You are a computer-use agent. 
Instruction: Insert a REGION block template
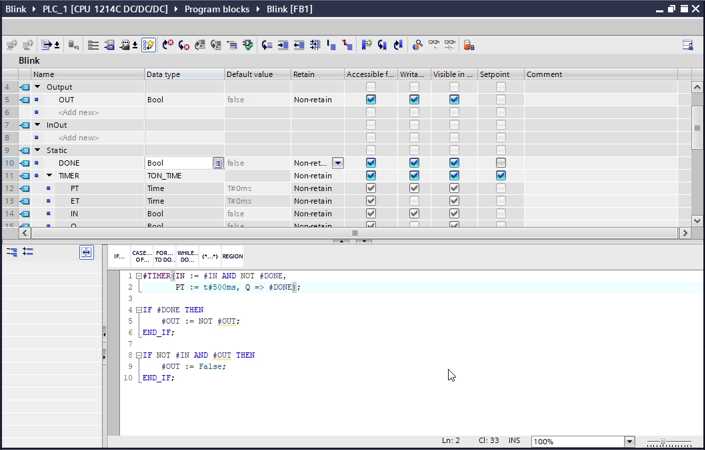click(x=232, y=256)
